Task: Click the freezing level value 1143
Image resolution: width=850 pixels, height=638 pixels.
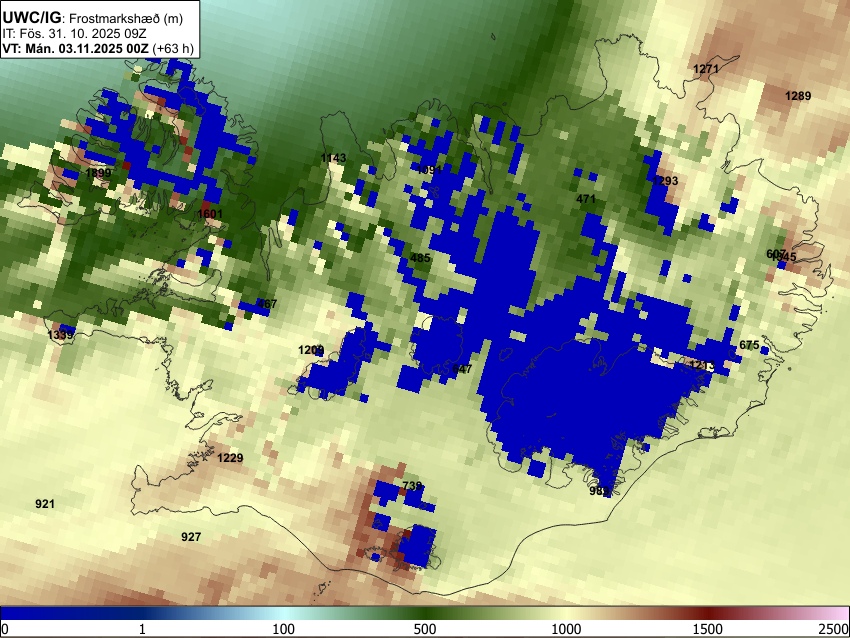Action: (333, 158)
